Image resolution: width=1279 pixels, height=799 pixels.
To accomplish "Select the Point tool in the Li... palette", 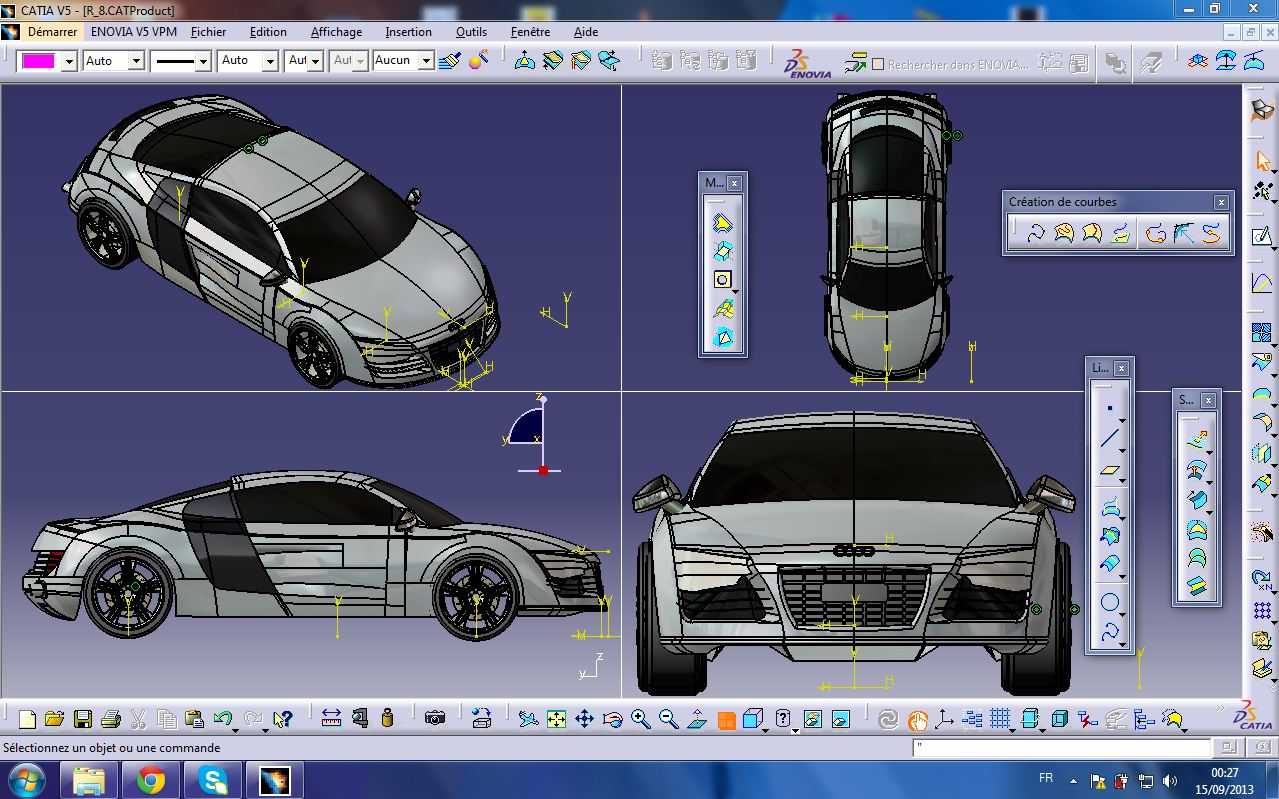I will coord(1109,408).
